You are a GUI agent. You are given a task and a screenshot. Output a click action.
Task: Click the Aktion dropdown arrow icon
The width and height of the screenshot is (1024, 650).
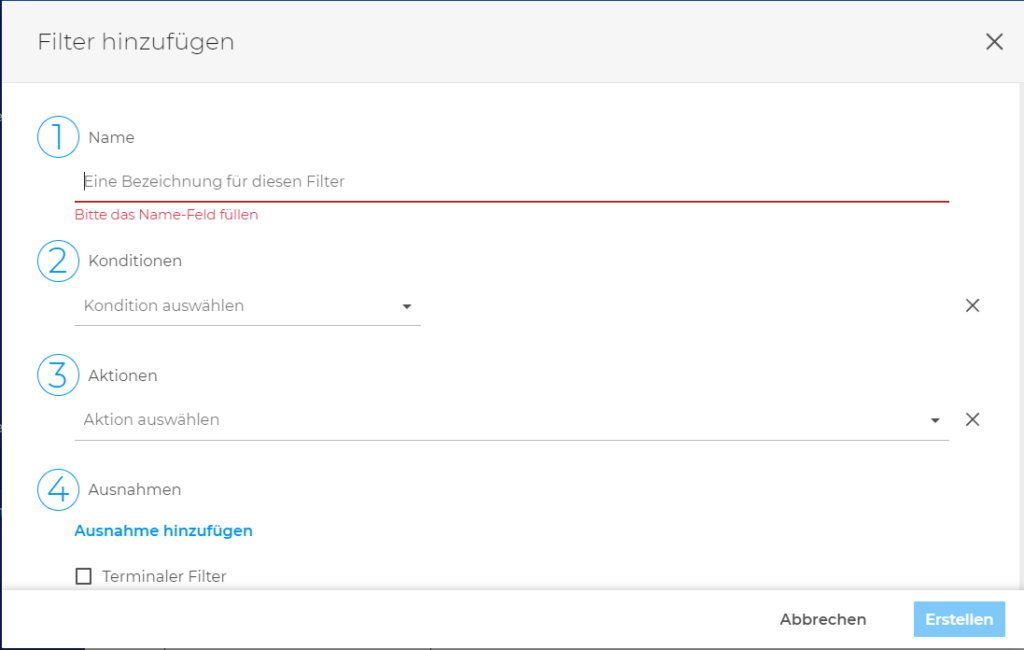[x=935, y=420]
